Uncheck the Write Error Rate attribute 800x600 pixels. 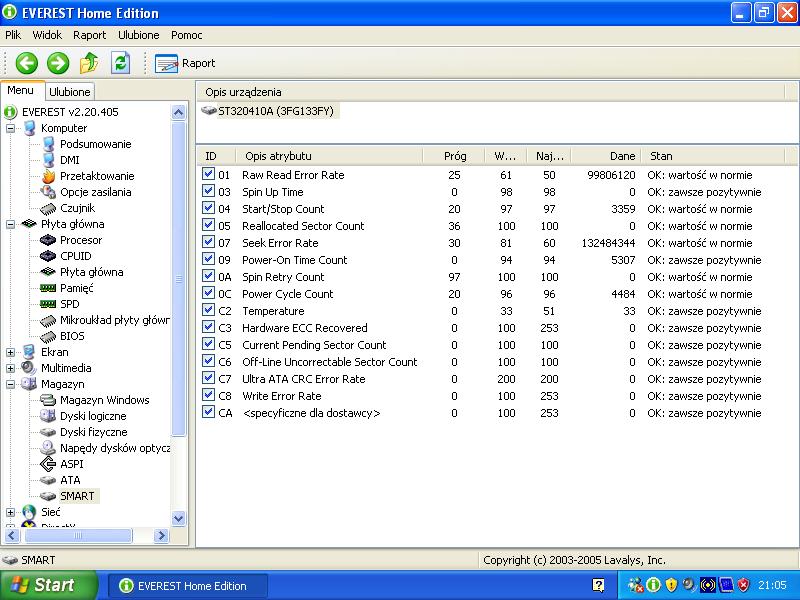click(208, 395)
